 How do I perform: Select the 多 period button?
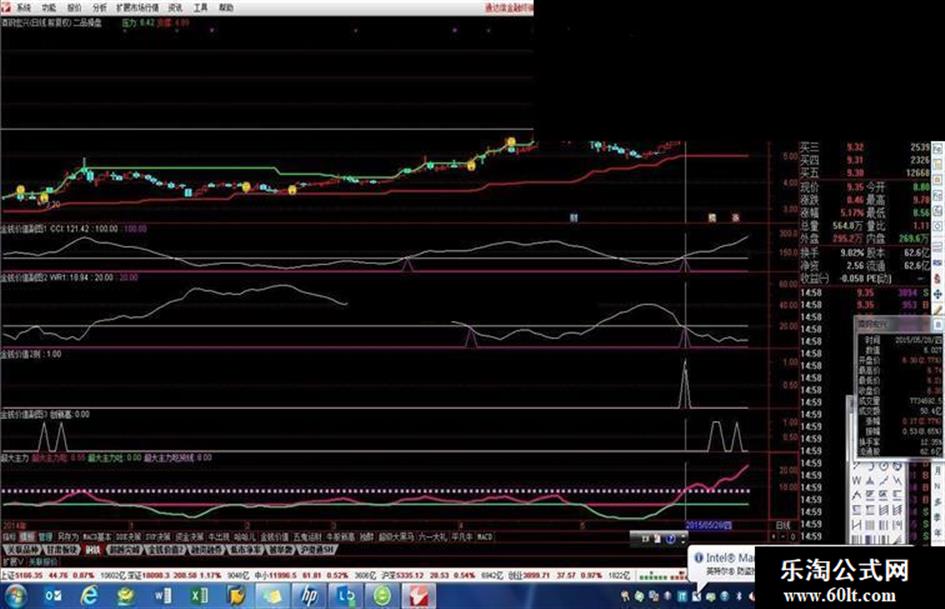click(938, 502)
